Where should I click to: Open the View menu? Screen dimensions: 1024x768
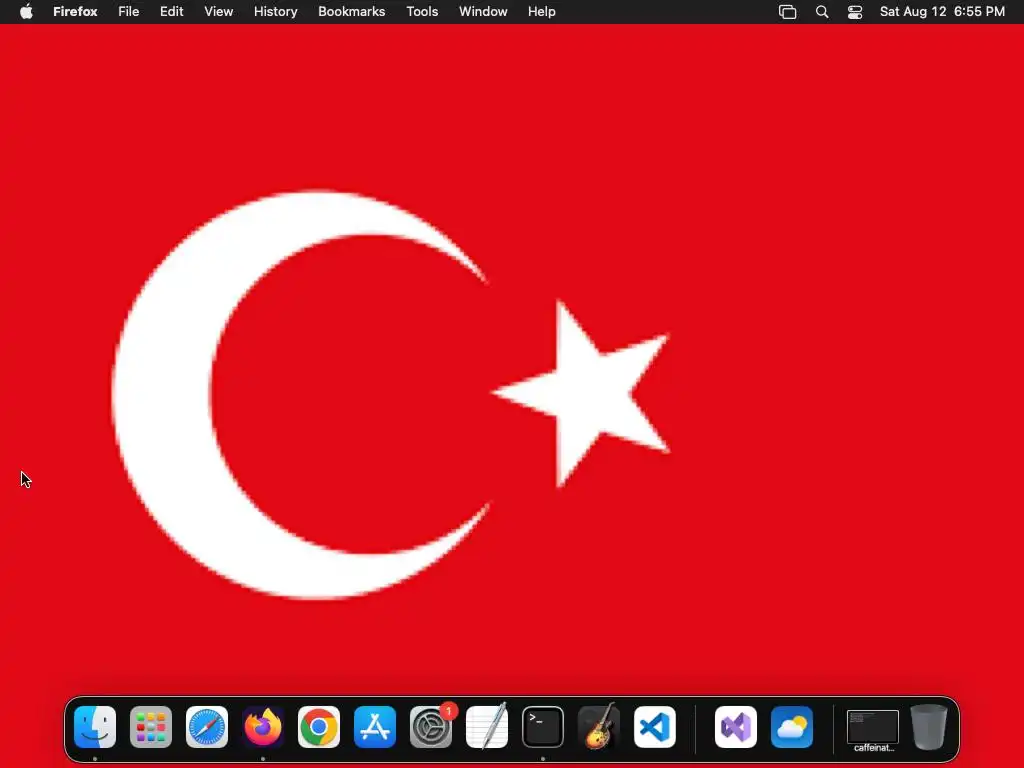point(219,12)
